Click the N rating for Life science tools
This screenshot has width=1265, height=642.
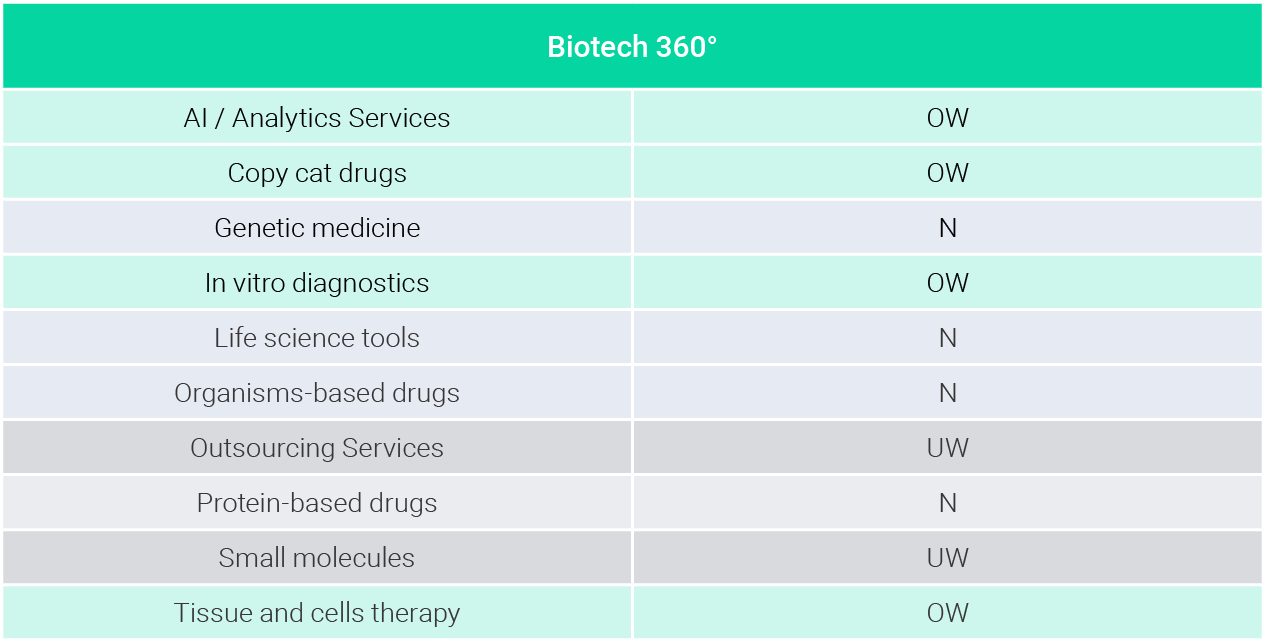[x=948, y=338]
